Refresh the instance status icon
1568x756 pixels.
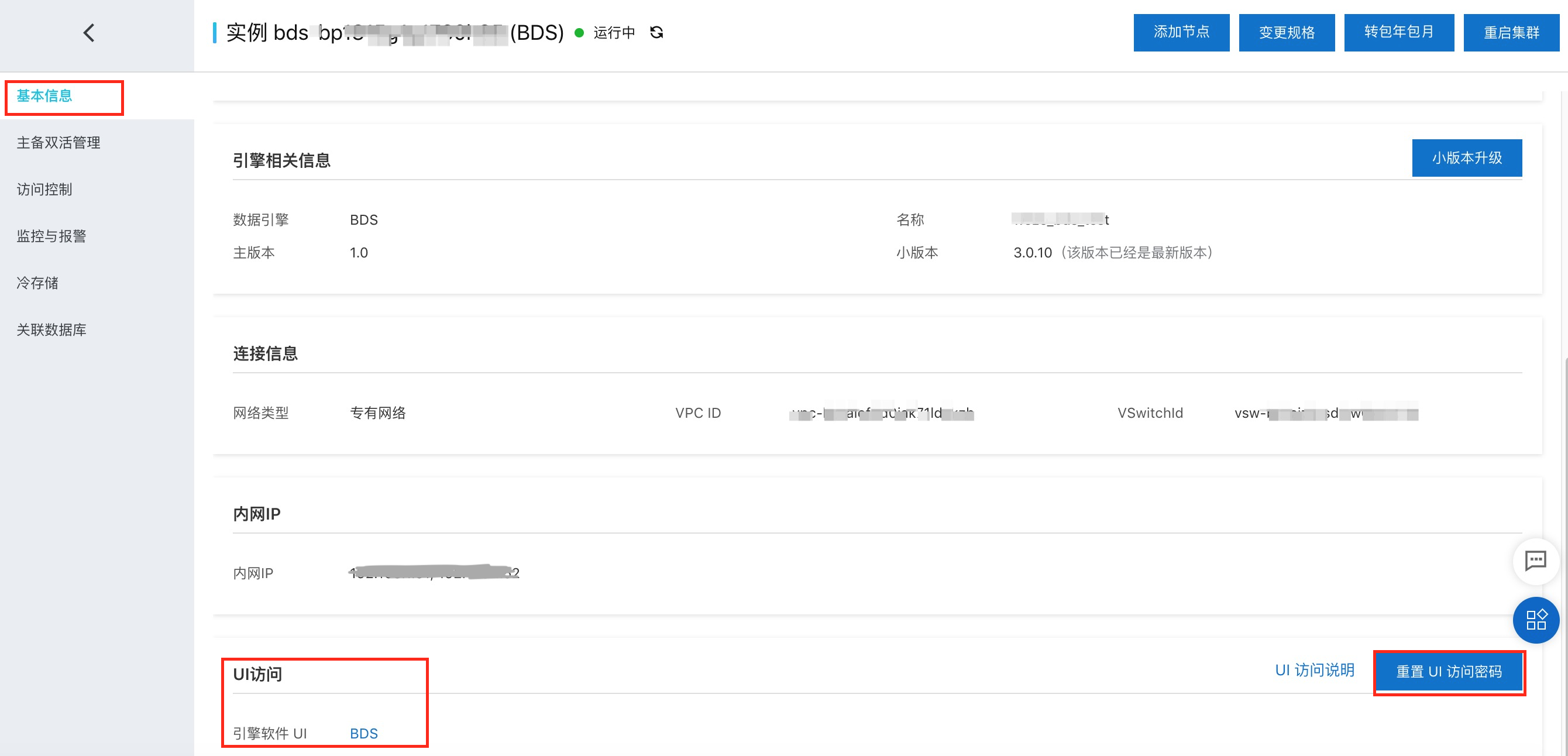point(656,33)
